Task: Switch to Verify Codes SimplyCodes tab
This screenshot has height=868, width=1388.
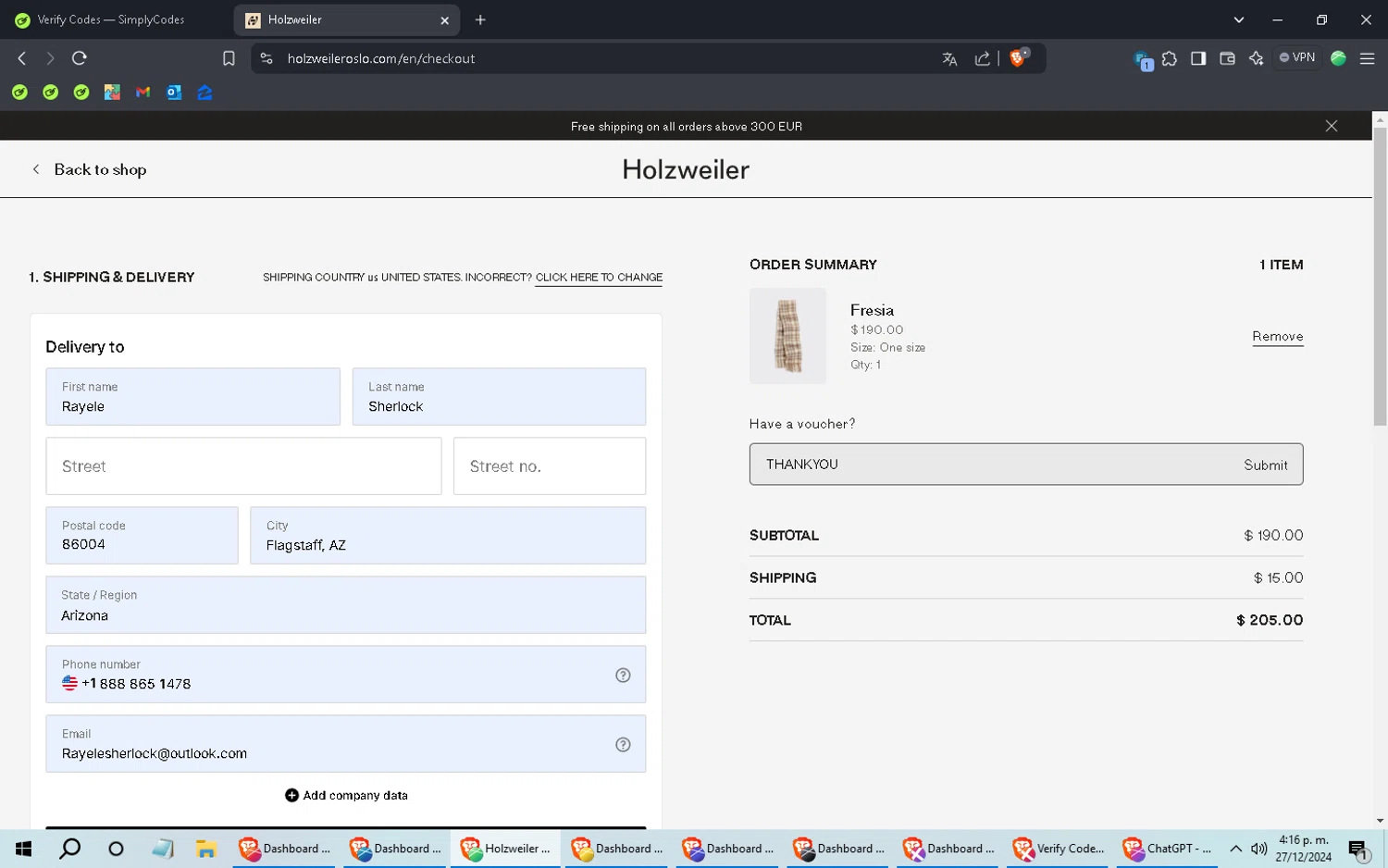Action: point(111,19)
